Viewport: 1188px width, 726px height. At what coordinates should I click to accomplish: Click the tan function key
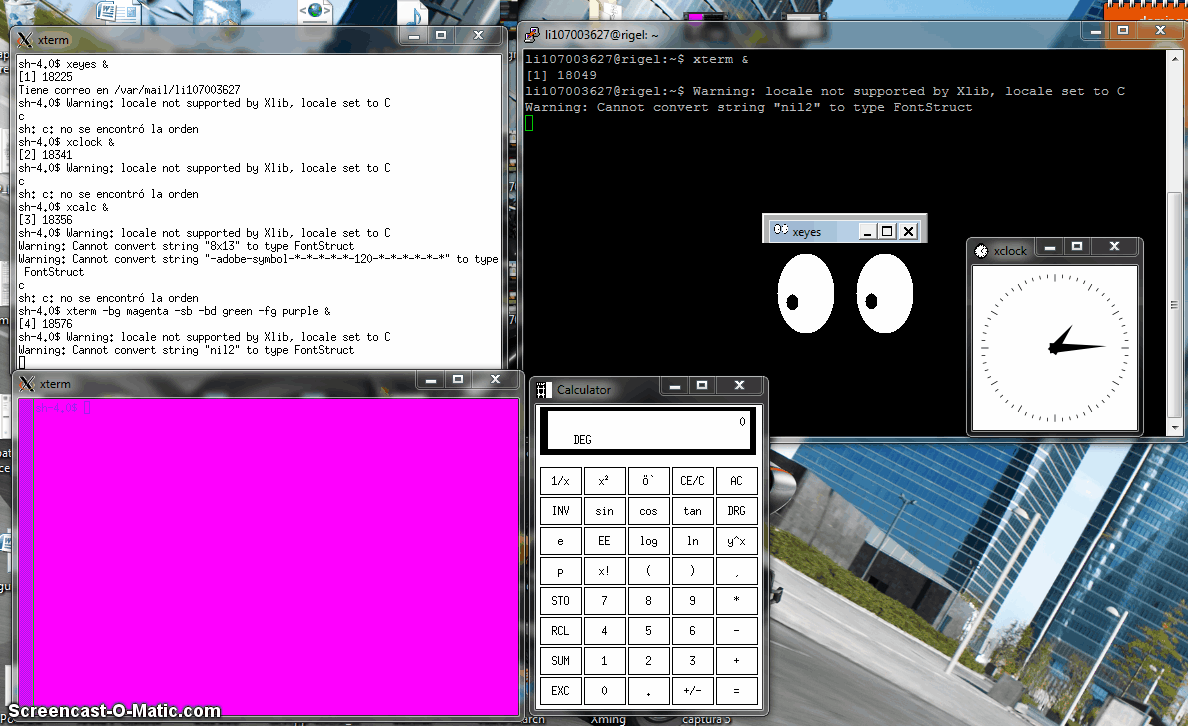pos(692,511)
